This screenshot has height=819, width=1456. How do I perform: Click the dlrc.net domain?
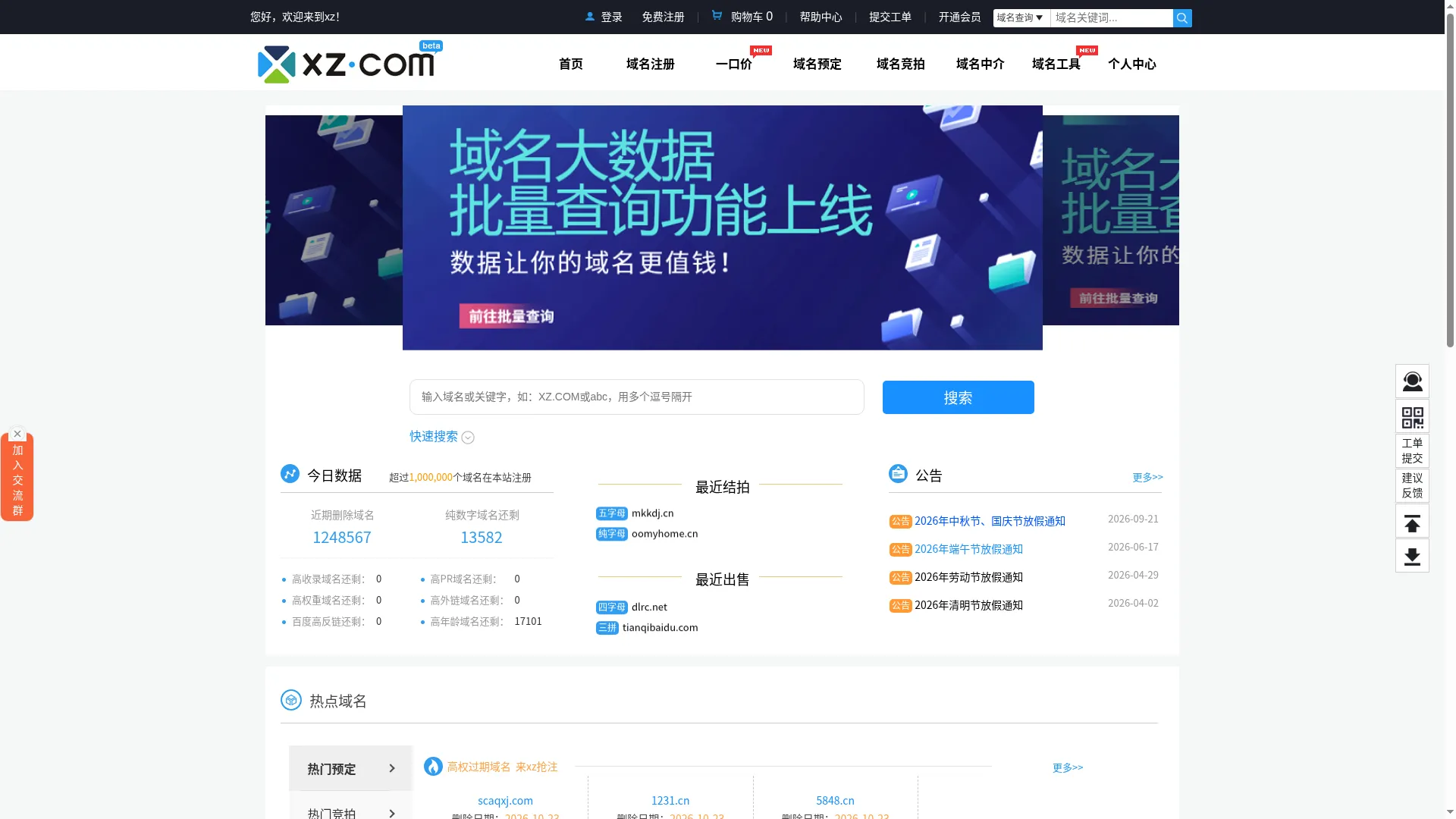click(x=649, y=607)
